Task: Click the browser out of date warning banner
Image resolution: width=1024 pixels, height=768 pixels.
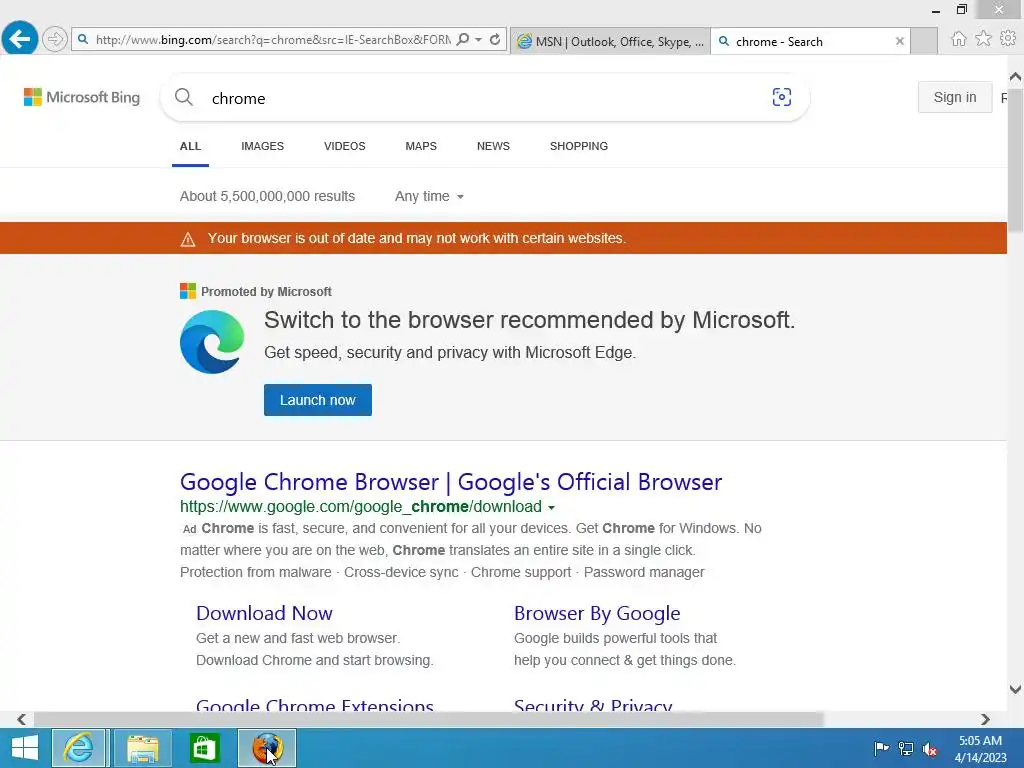Action: pos(503,238)
